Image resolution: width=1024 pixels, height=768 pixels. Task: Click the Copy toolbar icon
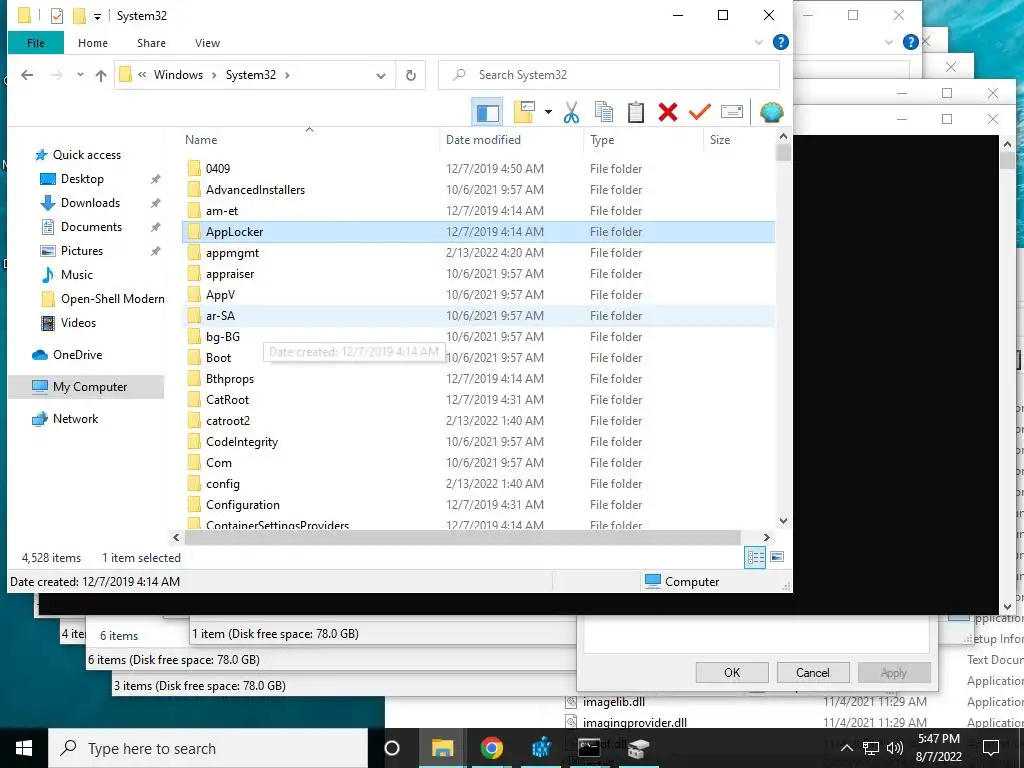pos(603,112)
